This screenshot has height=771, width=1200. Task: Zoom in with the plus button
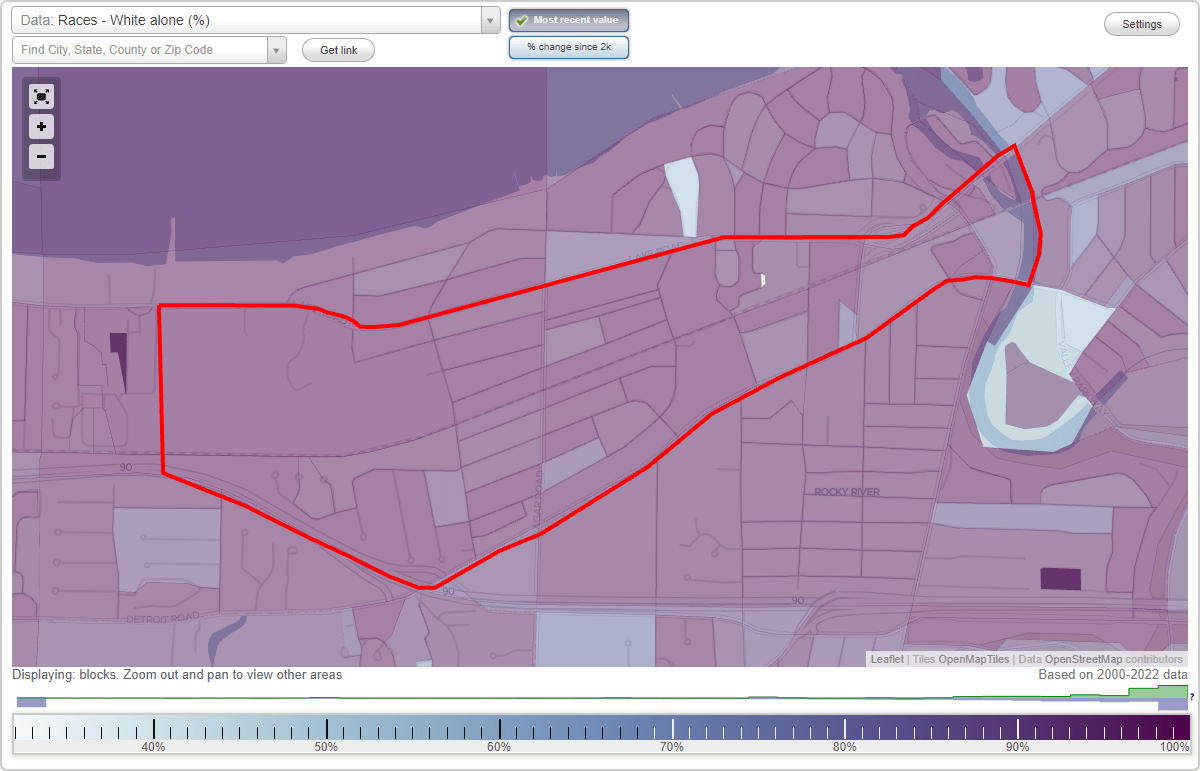(41, 126)
